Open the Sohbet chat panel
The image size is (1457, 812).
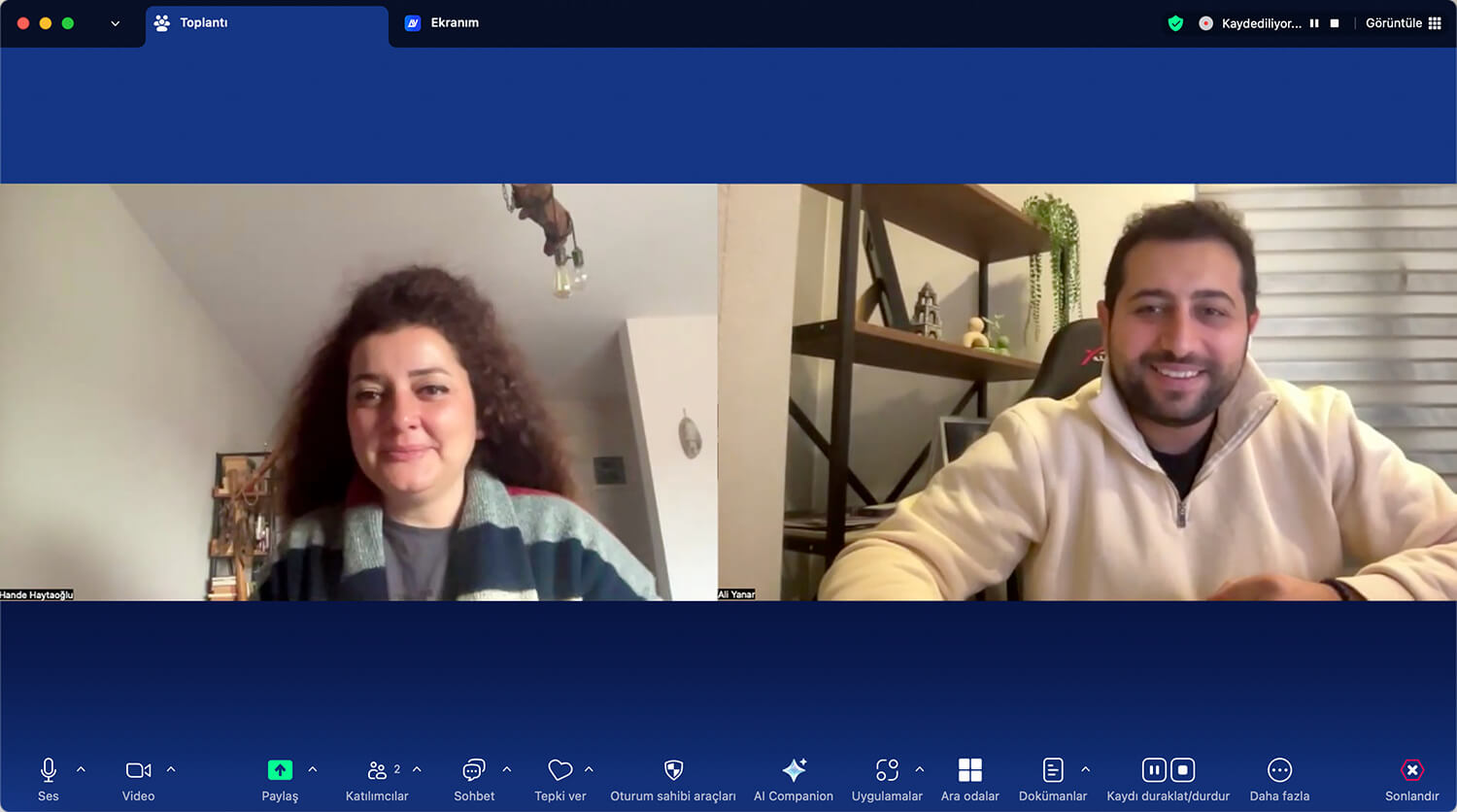(473, 770)
